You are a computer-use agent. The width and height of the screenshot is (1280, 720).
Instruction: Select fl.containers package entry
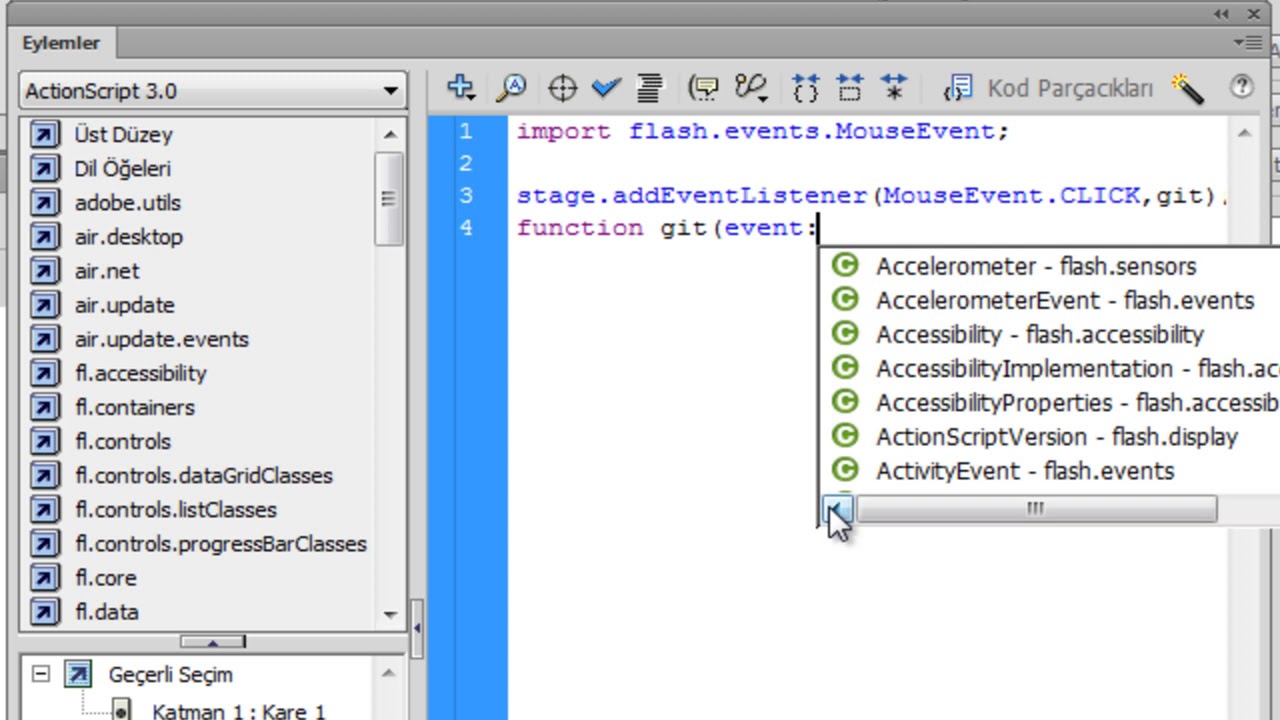coord(135,407)
